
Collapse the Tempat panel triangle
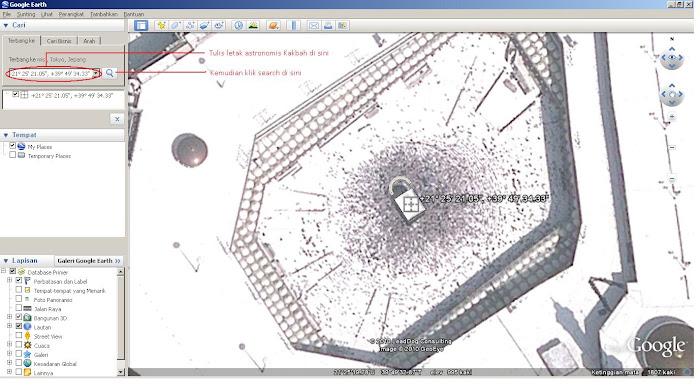click(6, 135)
